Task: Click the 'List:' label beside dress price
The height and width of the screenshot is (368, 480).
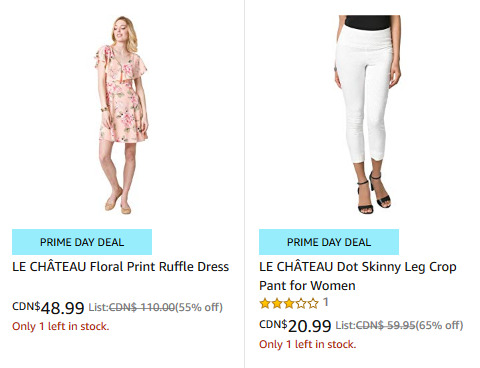Action: coord(99,307)
